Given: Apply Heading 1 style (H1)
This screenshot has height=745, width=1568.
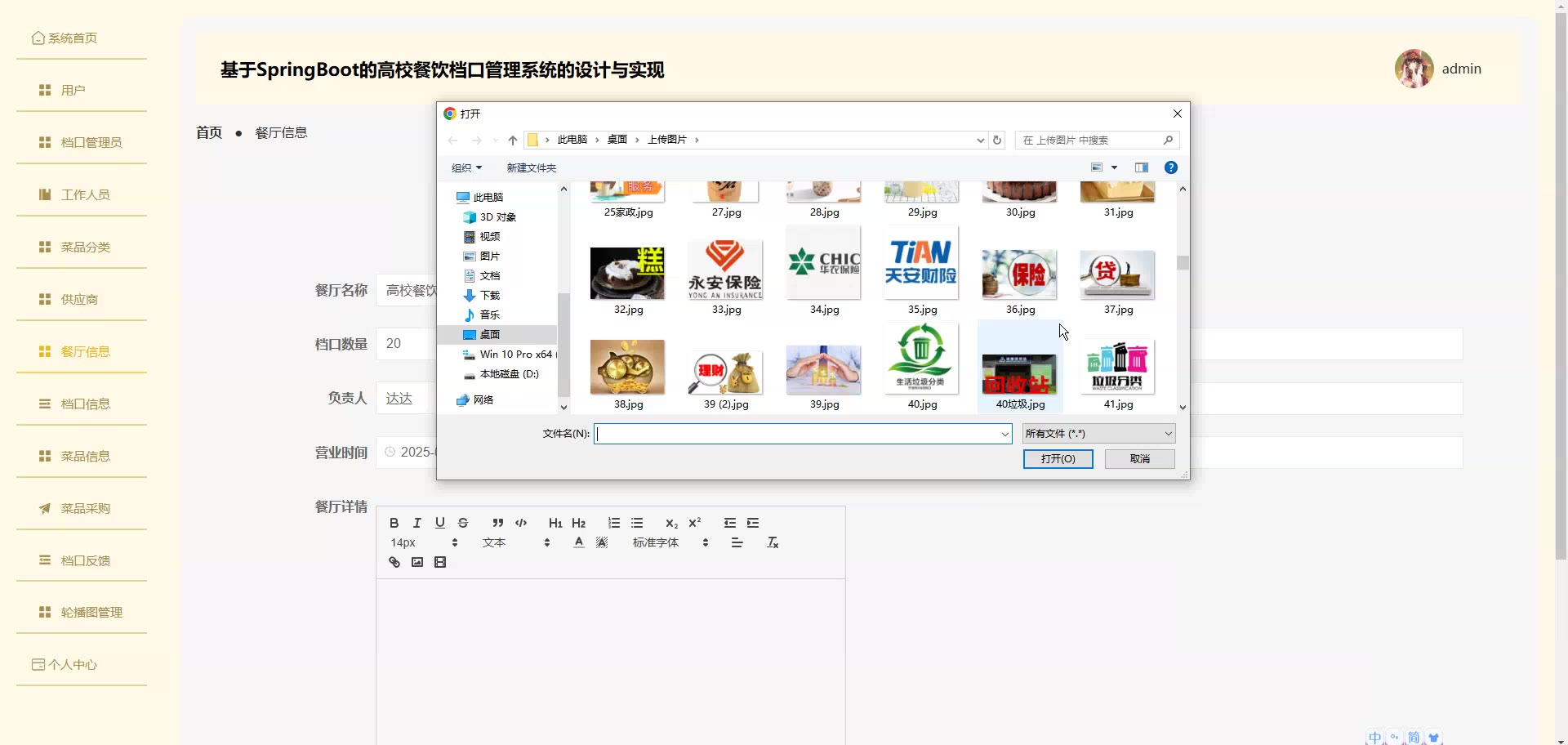Looking at the screenshot, I should [x=555, y=523].
